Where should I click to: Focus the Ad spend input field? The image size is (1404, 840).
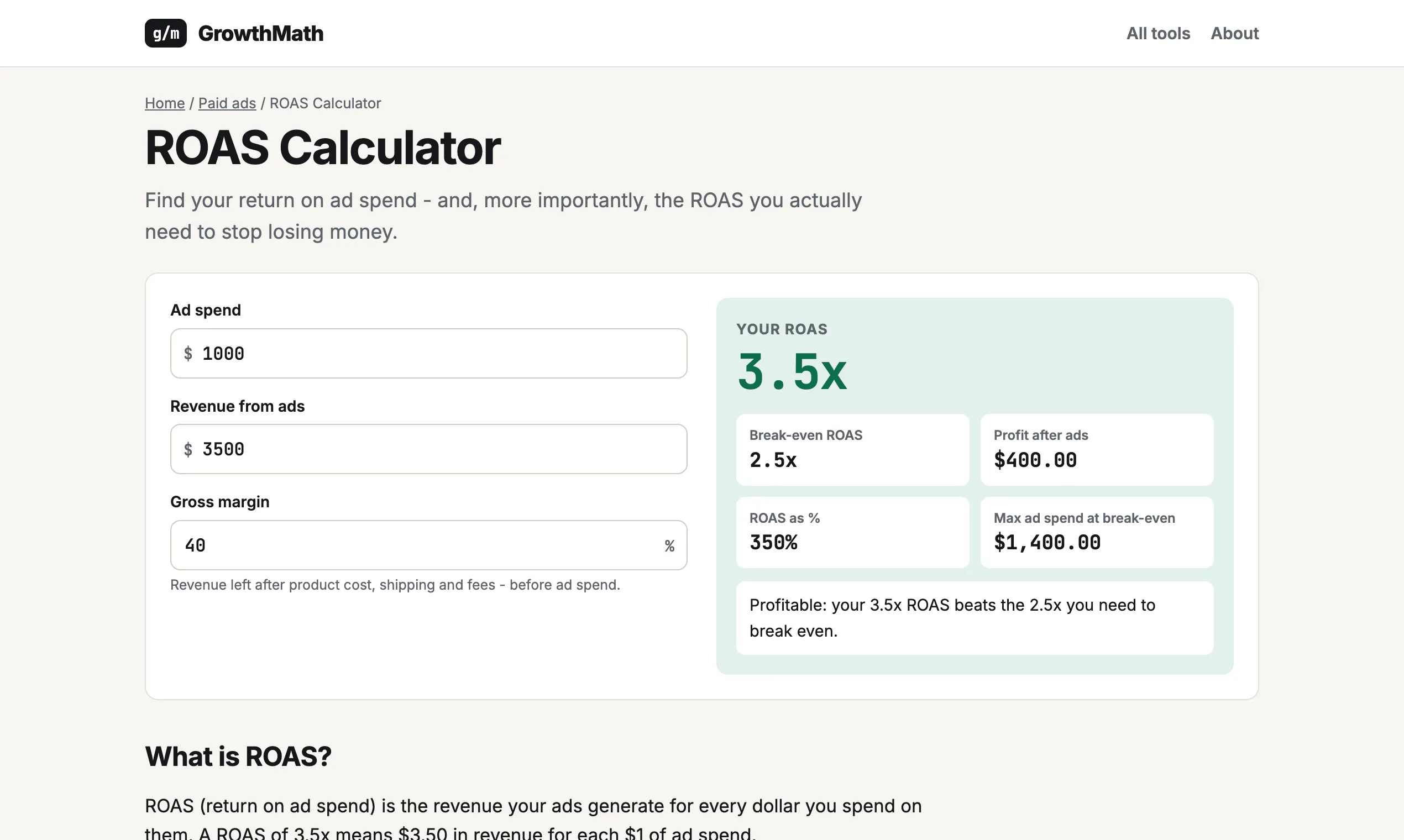428,353
